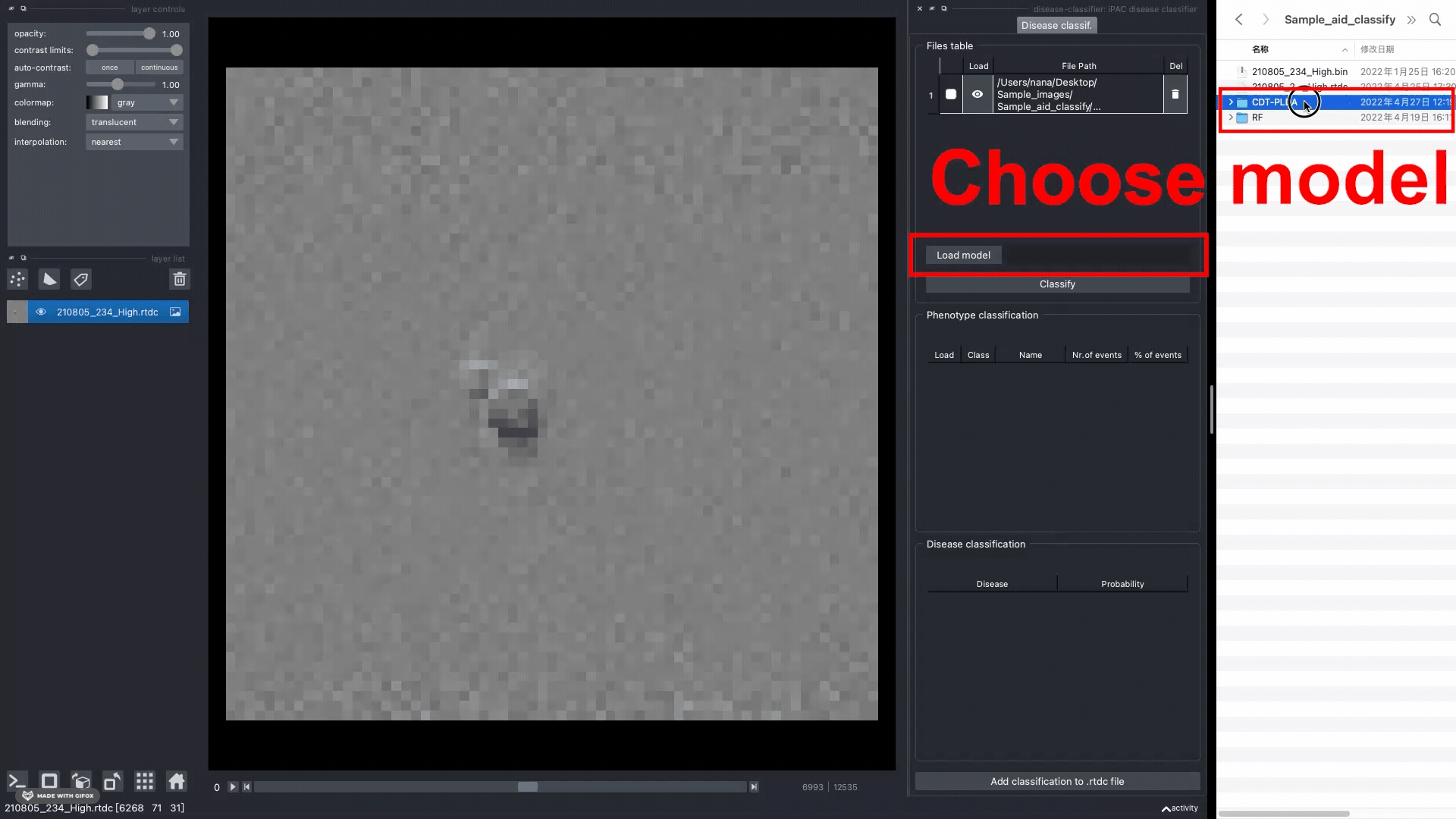Screen dimensions: 1456x819
Task: Click the new labels layer icon
Action: [81, 279]
